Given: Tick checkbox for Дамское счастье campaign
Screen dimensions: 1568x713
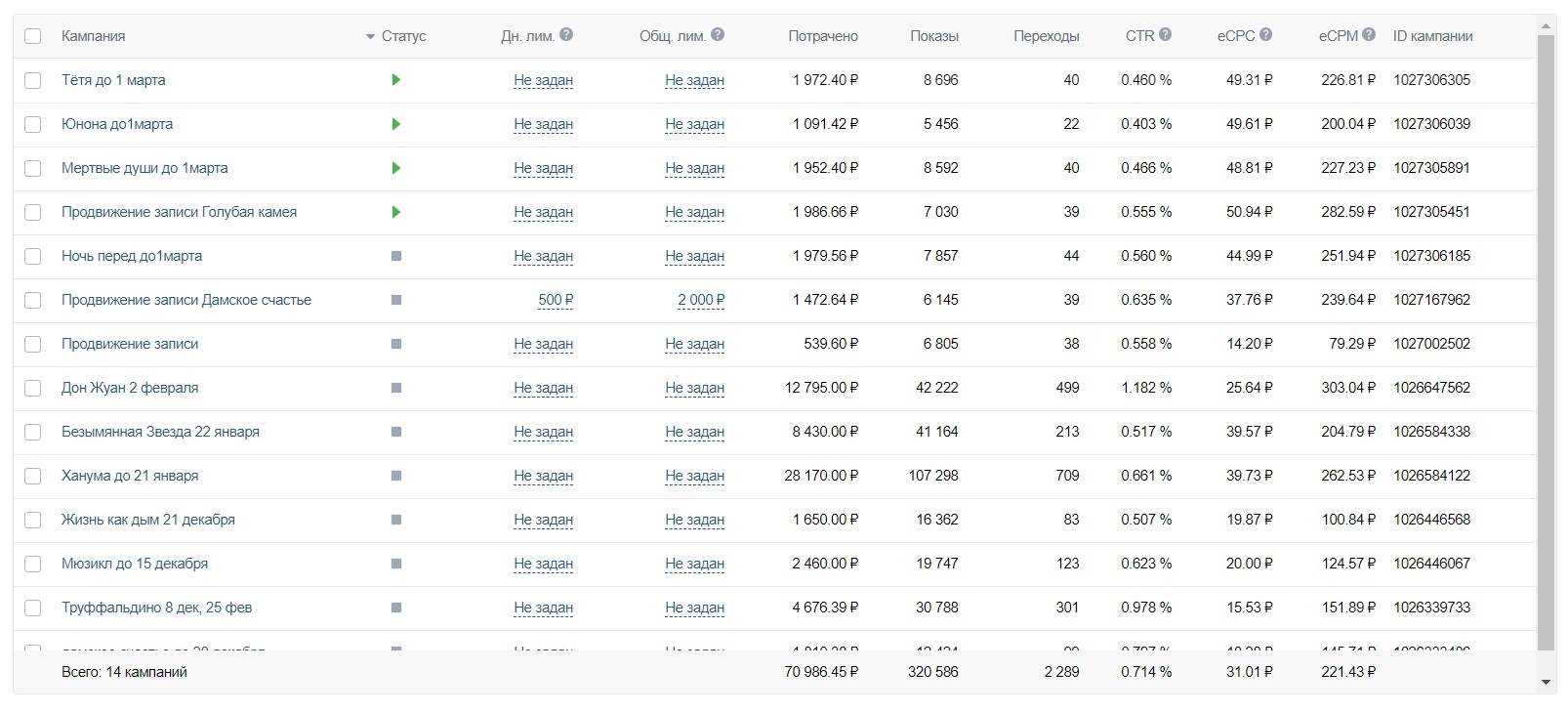Looking at the screenshot, I should 33,300.
